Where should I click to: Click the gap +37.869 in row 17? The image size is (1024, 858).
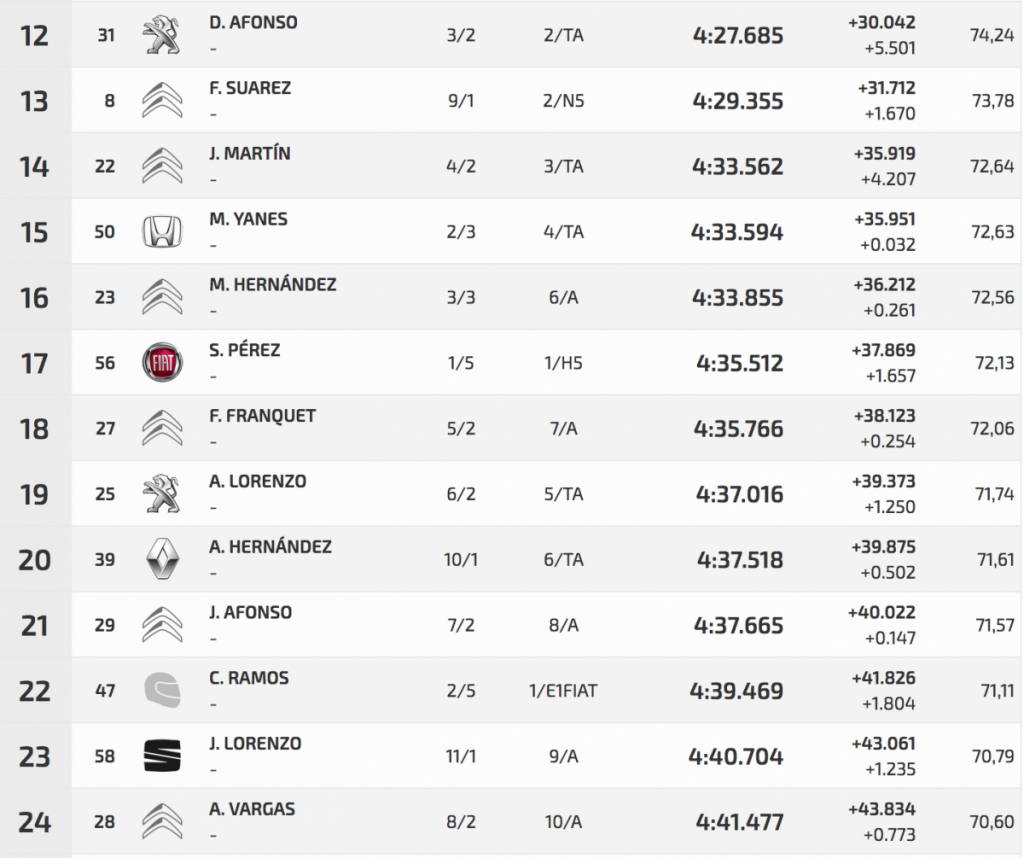pyautogui.click(x=884, y=351)
